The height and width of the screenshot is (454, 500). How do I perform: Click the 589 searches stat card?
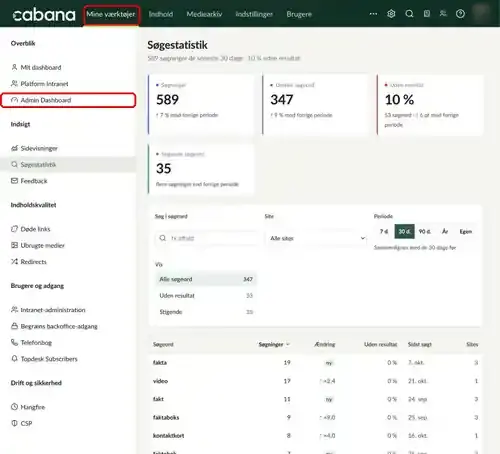click(x=201, y=105)
